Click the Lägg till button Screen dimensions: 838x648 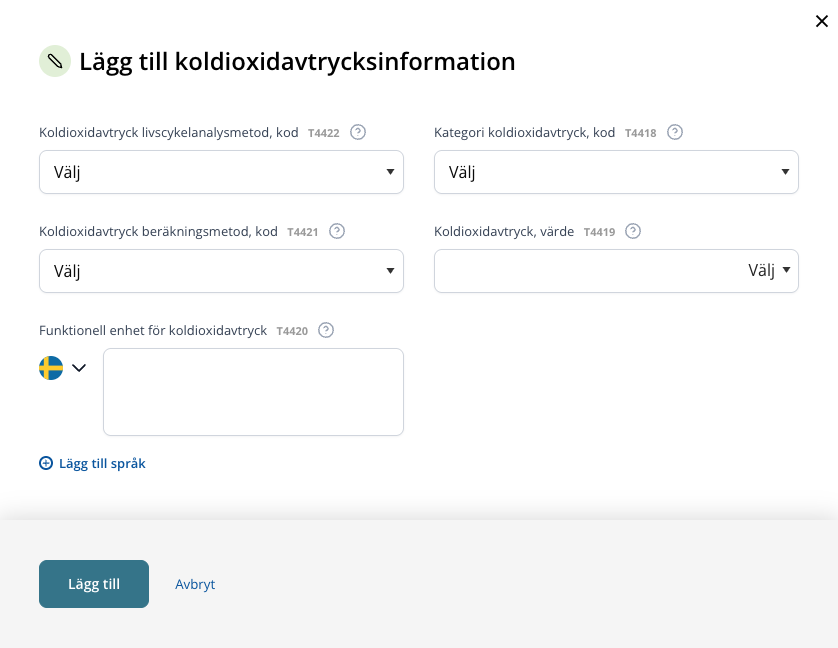94,584
